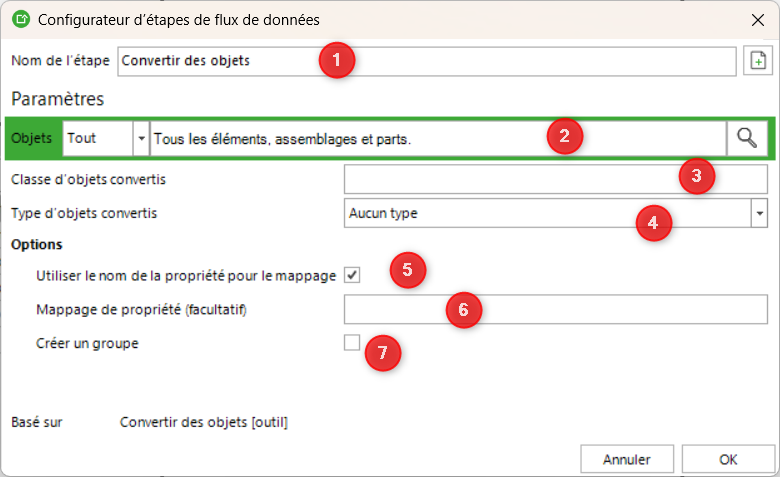Click red numbered marker 6
The width and height of the screenshot is (780, 477).
[x=463, y=310]
